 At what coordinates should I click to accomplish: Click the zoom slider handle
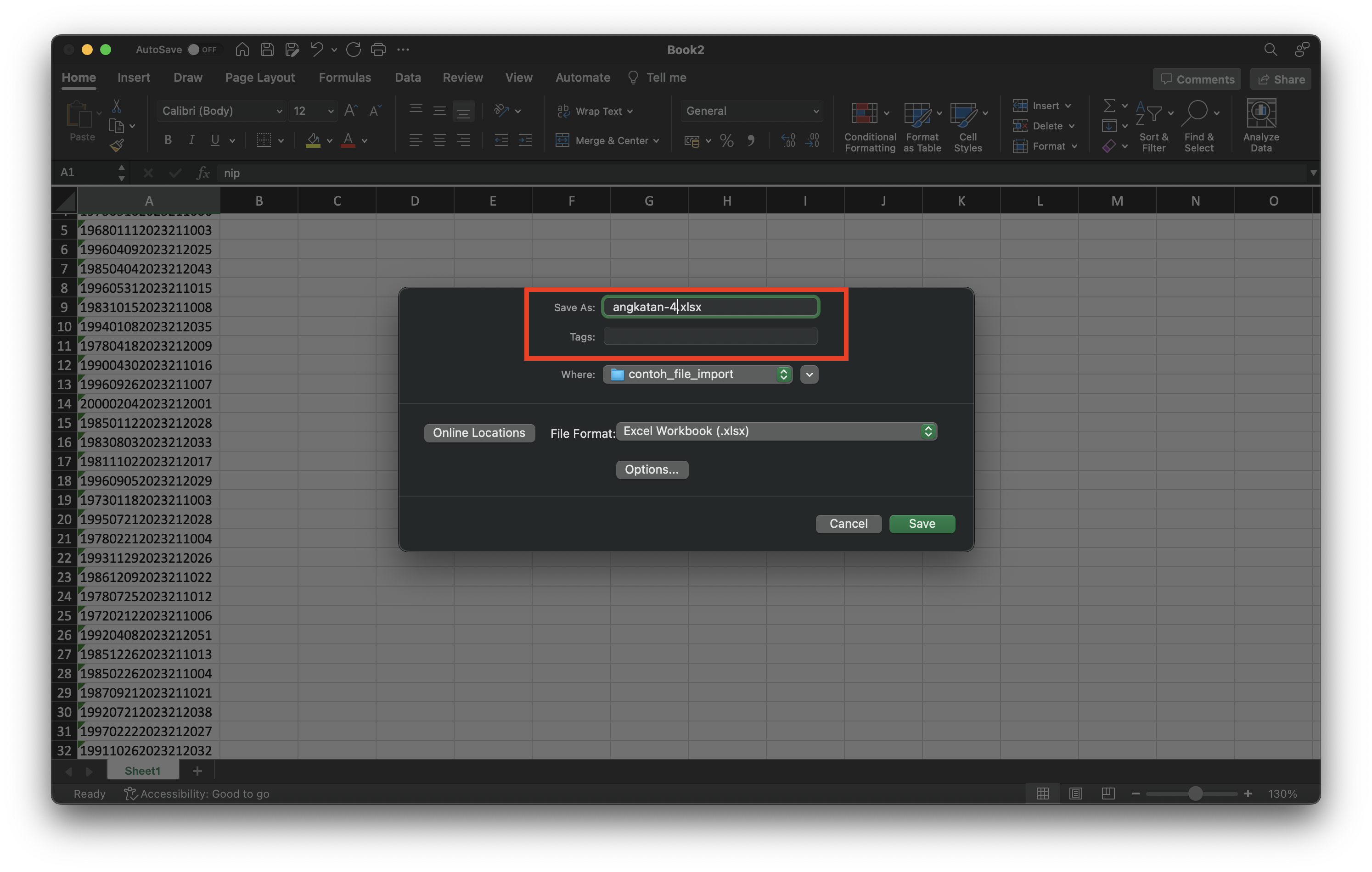1195,794
